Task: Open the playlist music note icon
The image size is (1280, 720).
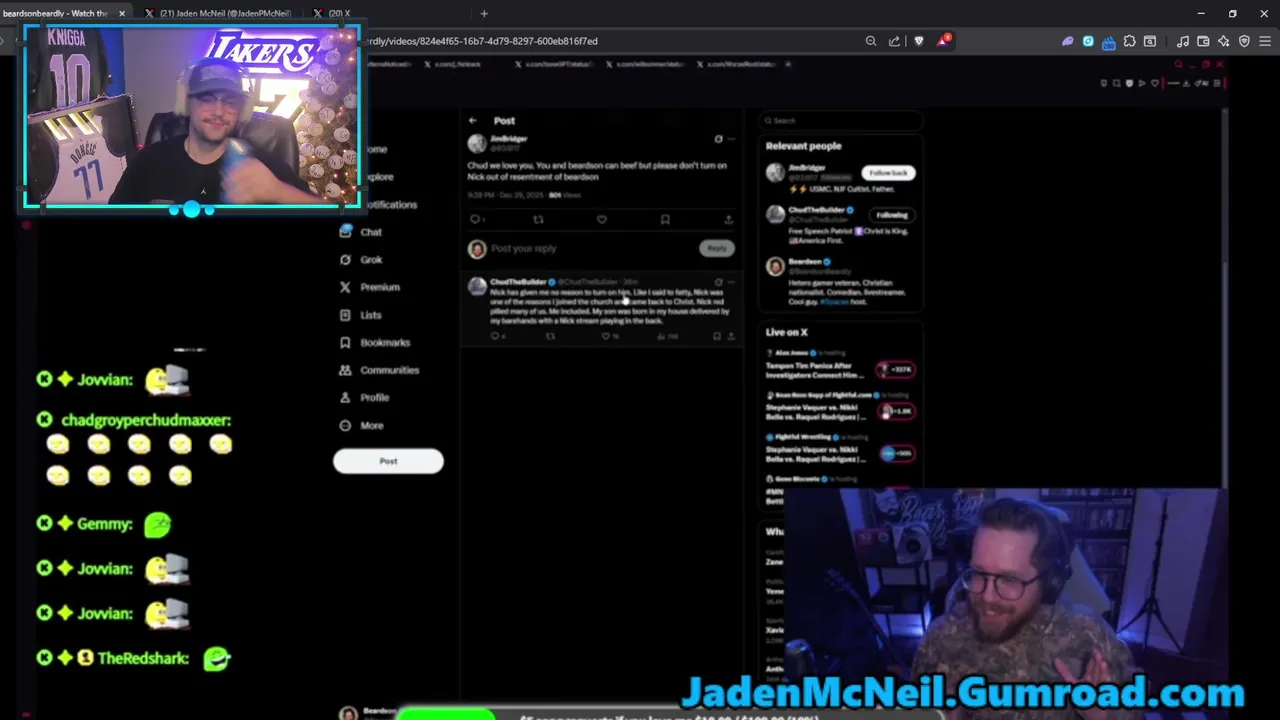Action: coord(1183,41)
